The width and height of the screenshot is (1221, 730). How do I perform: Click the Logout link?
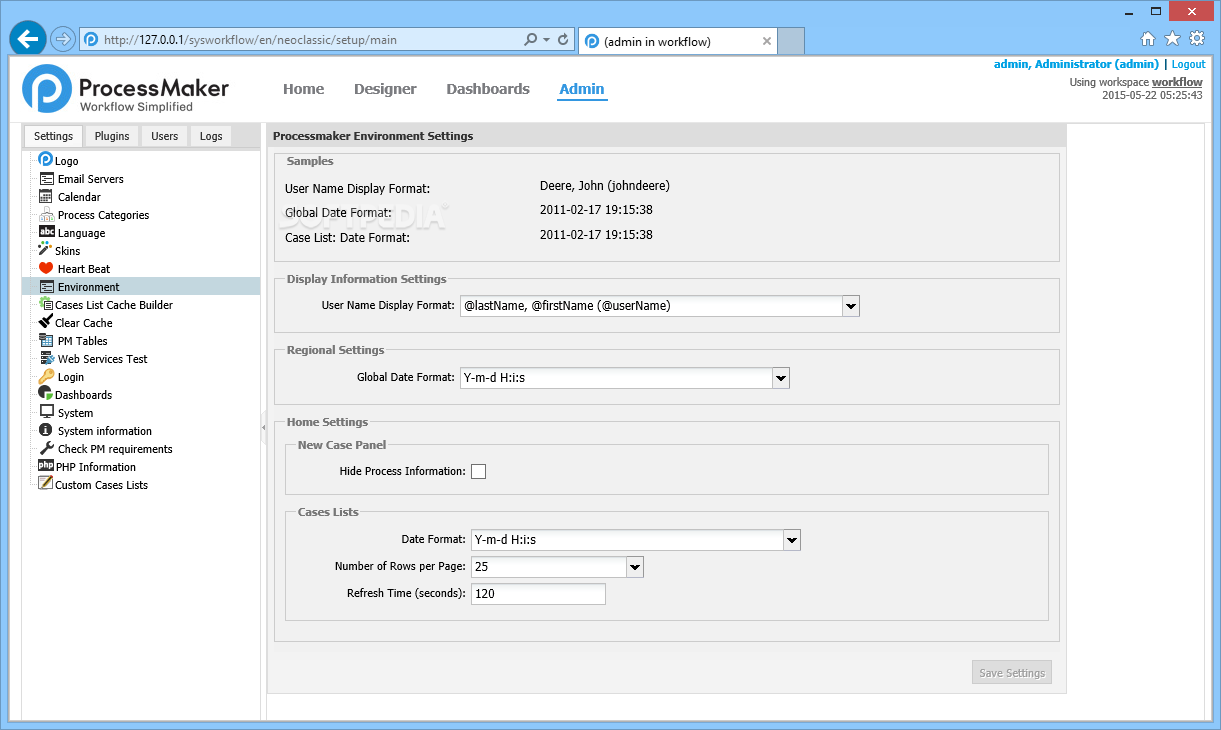tap(1189, 64)
